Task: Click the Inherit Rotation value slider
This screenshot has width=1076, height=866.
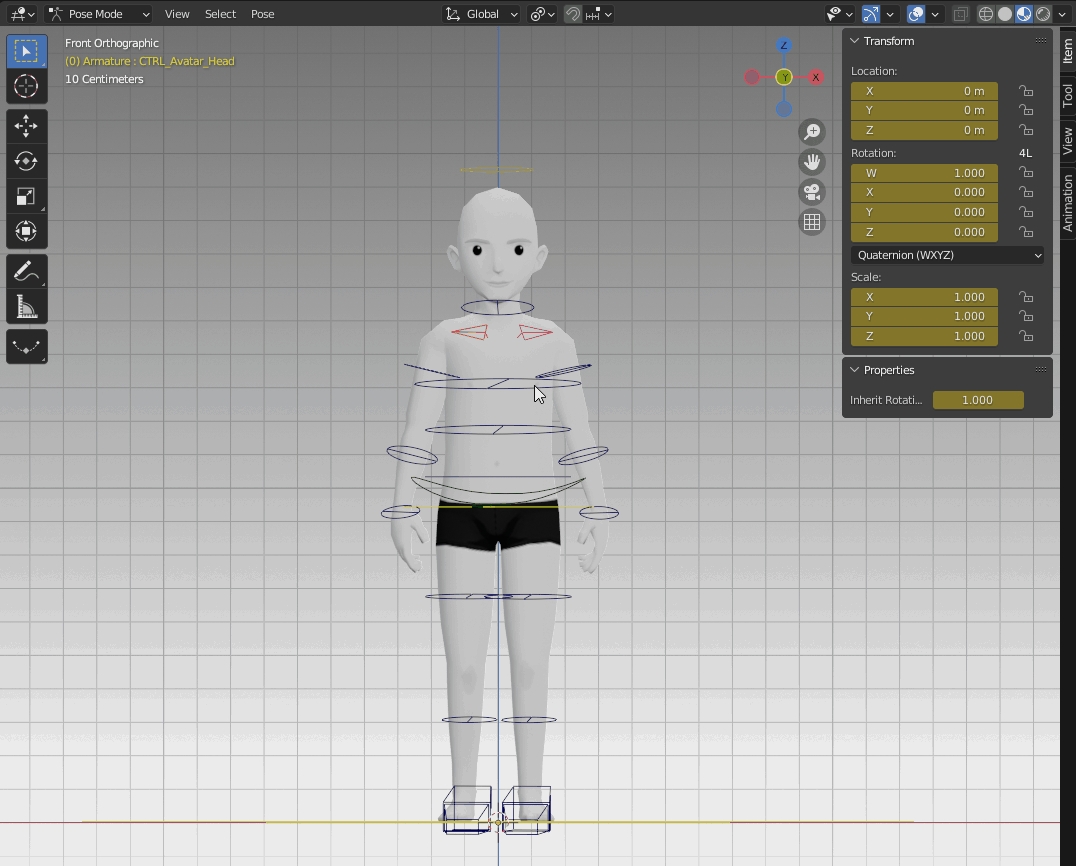Action: pos(977,400)
